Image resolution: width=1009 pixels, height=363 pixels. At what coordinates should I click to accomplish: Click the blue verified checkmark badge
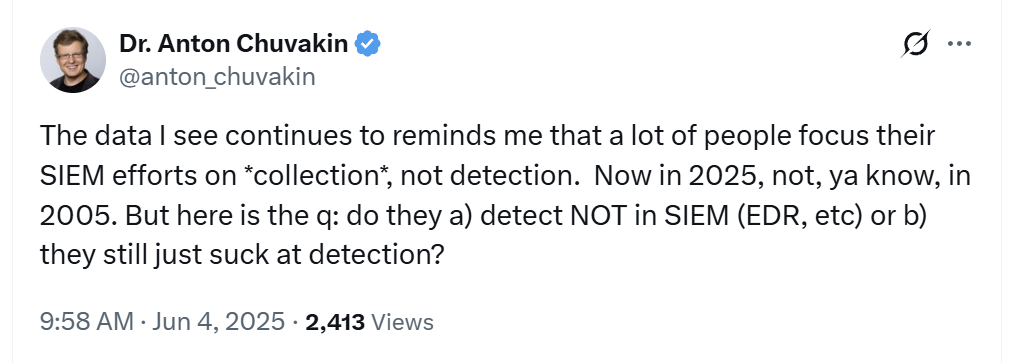coord(368,44)
